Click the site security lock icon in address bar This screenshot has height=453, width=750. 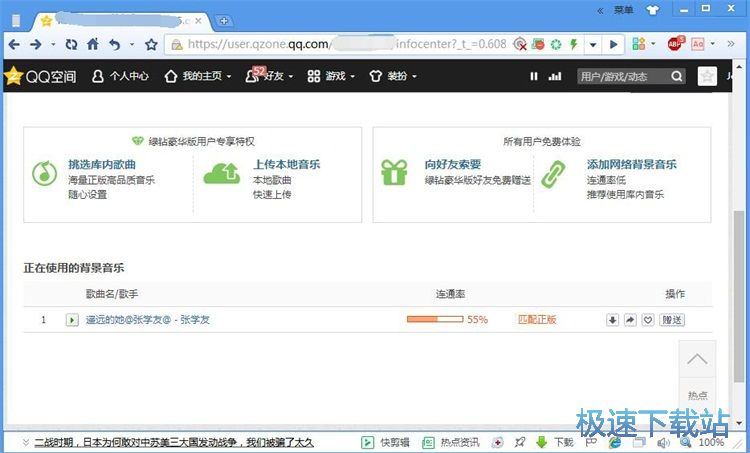(176, 44)
